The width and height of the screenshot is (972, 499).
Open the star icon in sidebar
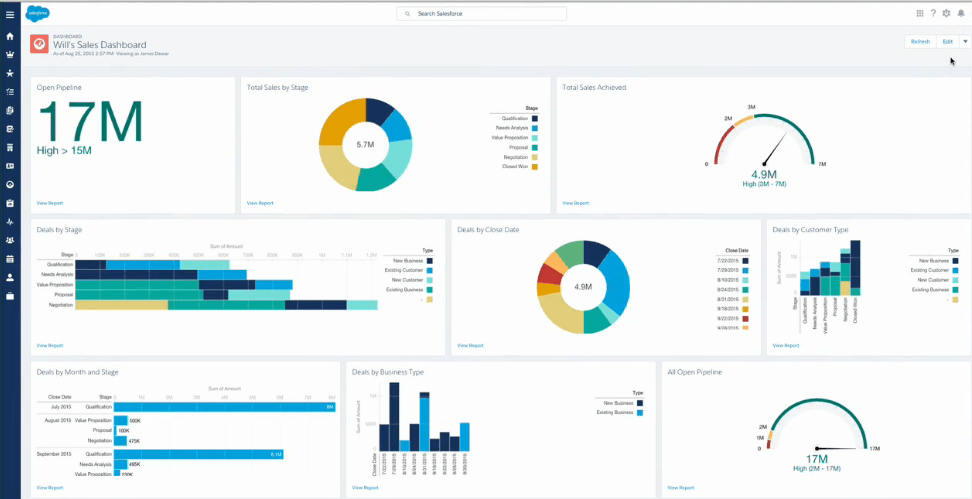(x=10, y=73)
